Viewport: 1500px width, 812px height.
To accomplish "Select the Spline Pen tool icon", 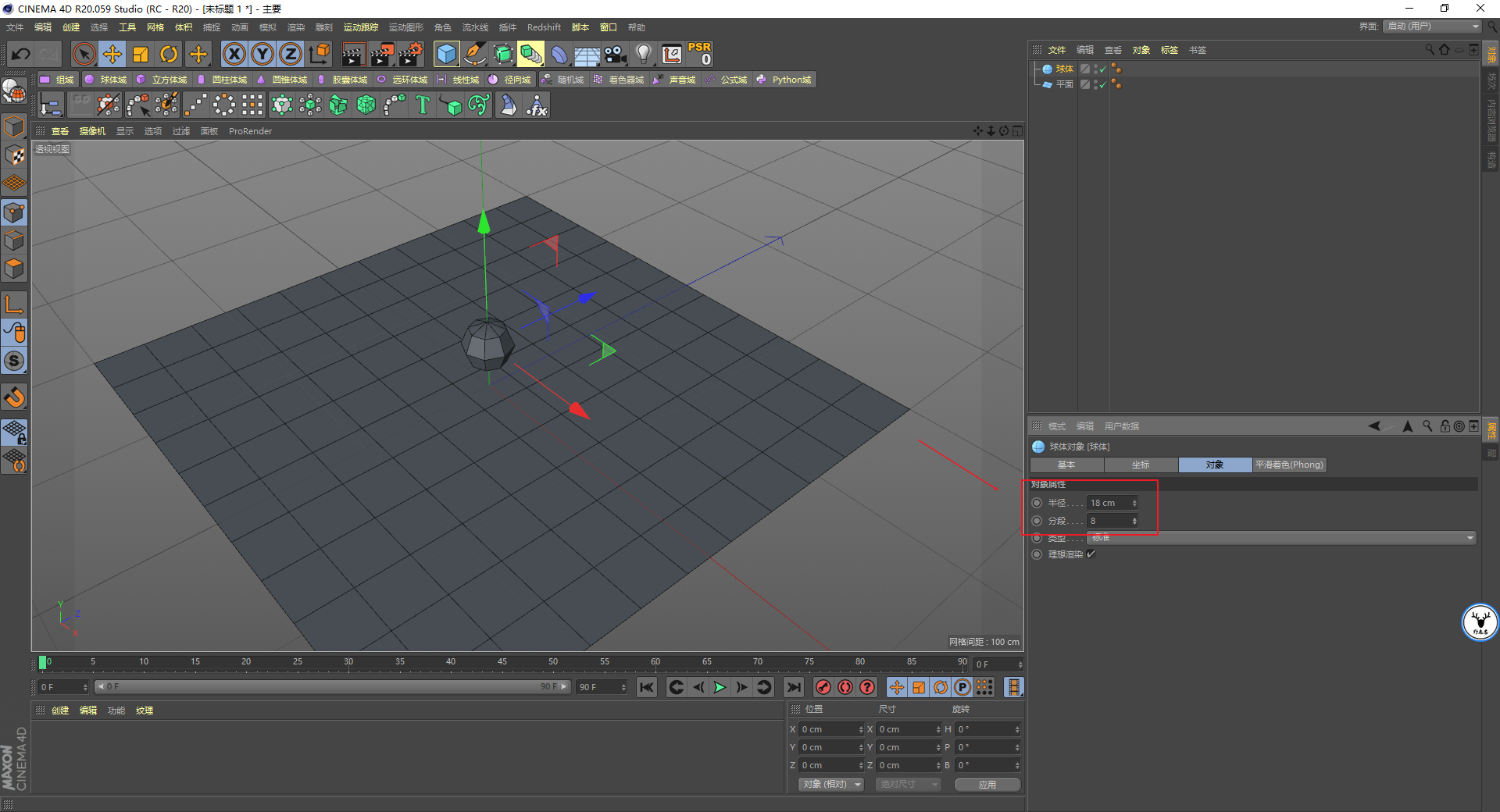I will (x=475, y=54).
